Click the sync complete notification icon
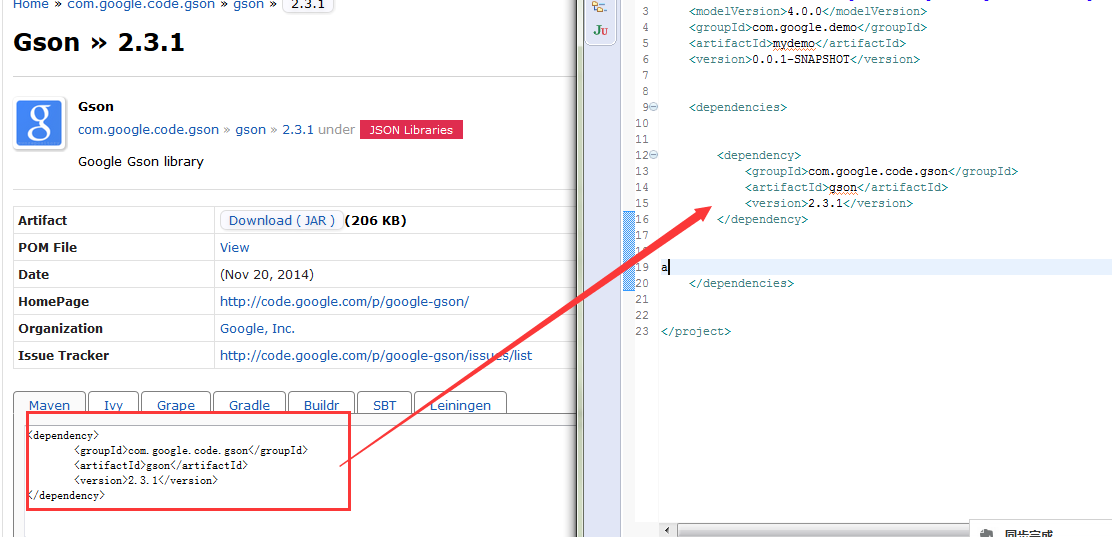 coord(986,533)
